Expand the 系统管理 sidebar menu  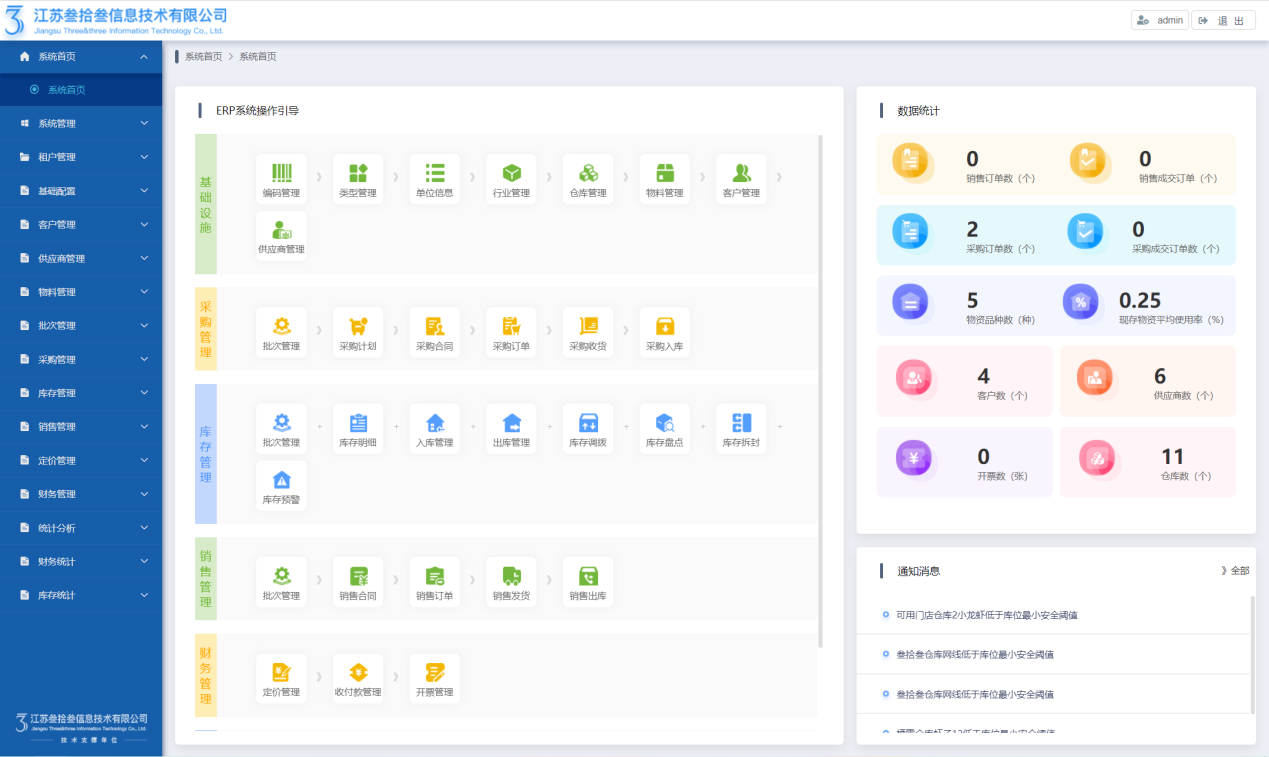click(81, 123)
